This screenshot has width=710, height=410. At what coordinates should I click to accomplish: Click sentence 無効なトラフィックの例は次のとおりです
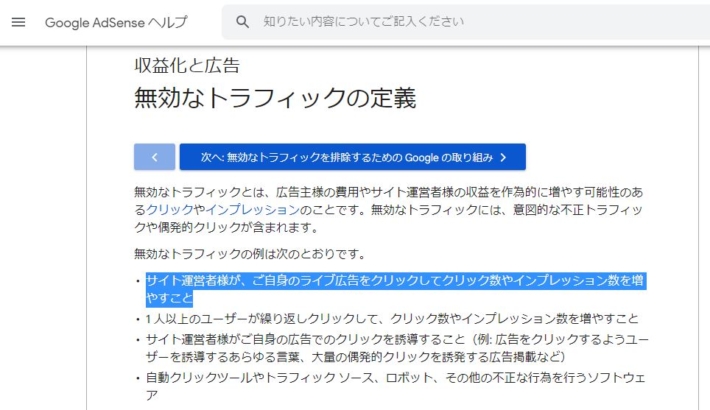pos(250,254)
